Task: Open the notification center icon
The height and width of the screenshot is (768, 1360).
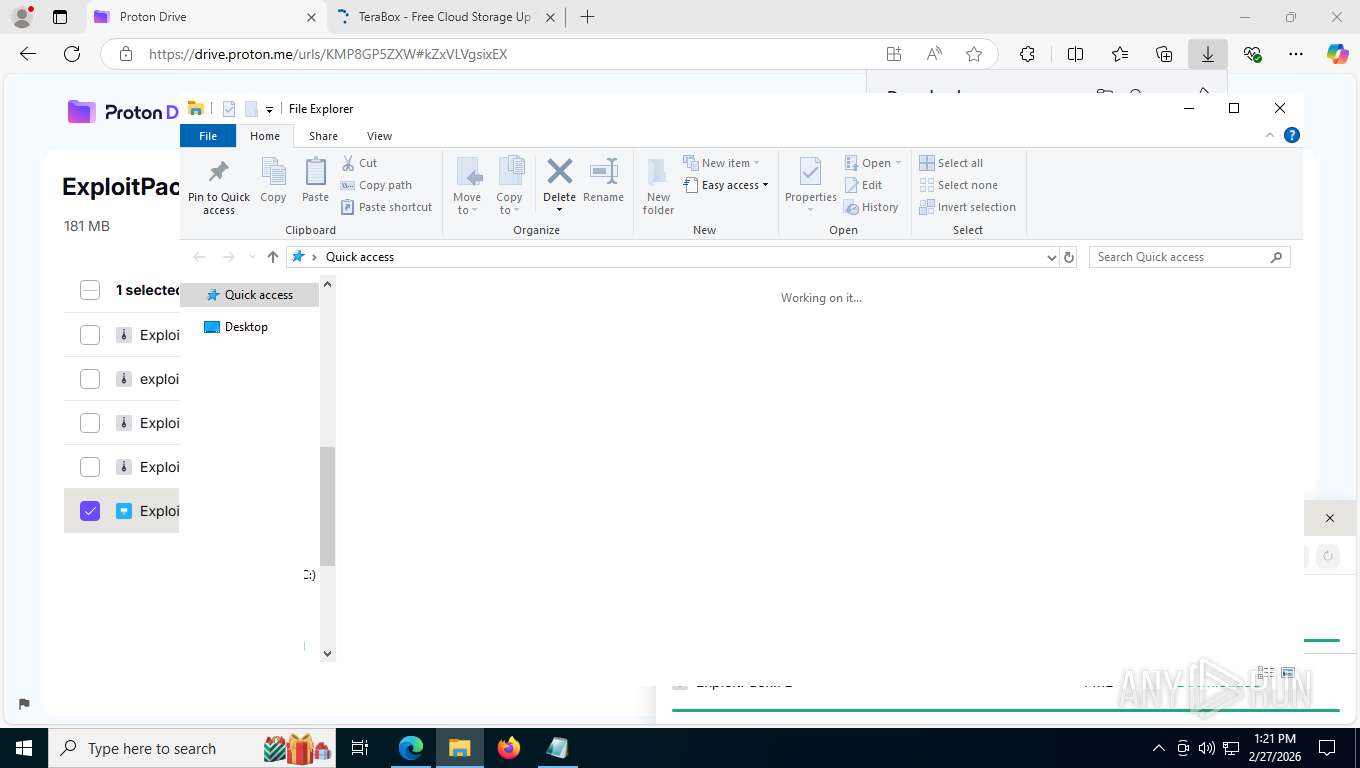Action: (x=1327, y=748)
